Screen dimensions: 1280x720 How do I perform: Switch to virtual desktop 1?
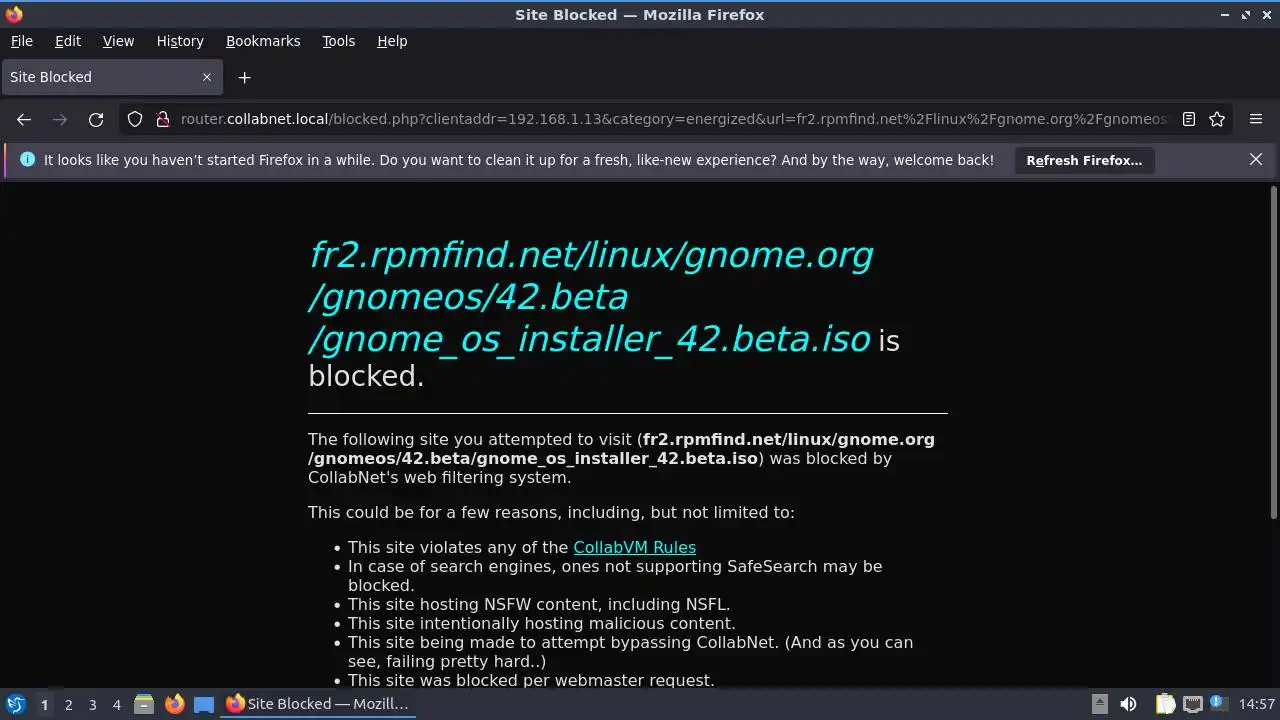pyautogui.click(x=44, y=705)
